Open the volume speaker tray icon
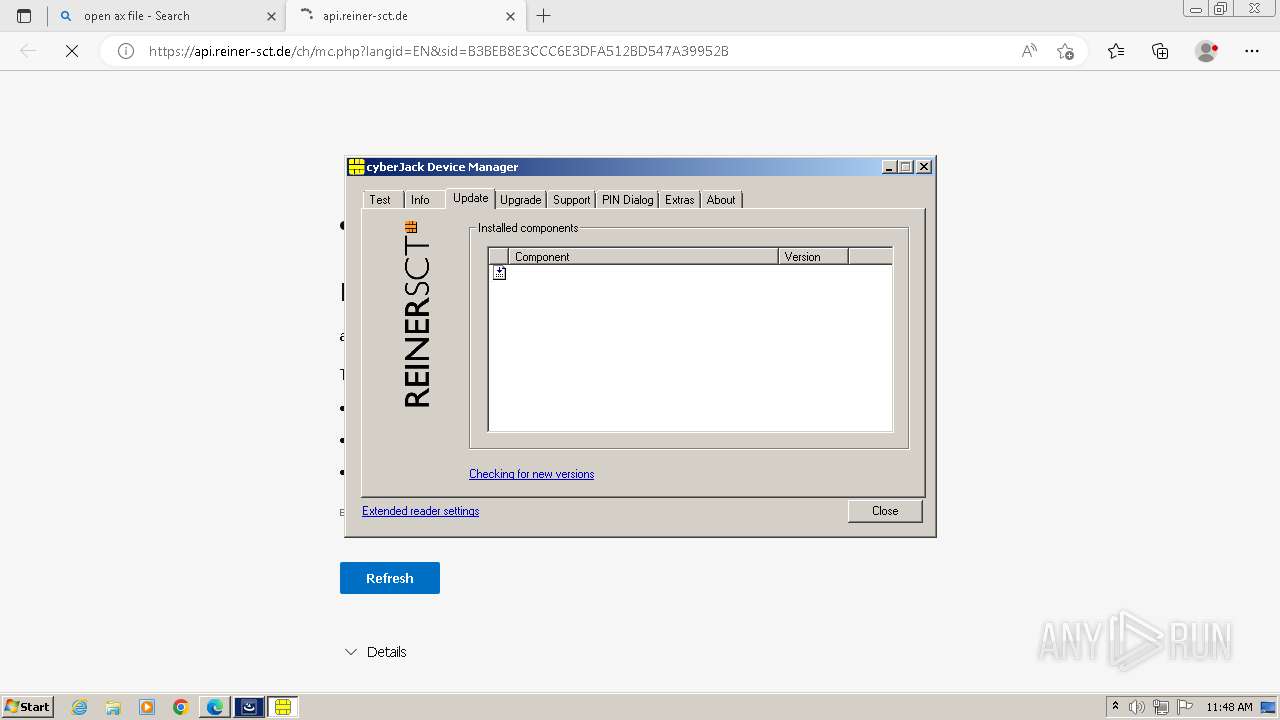 click(x=1137, y=707)
